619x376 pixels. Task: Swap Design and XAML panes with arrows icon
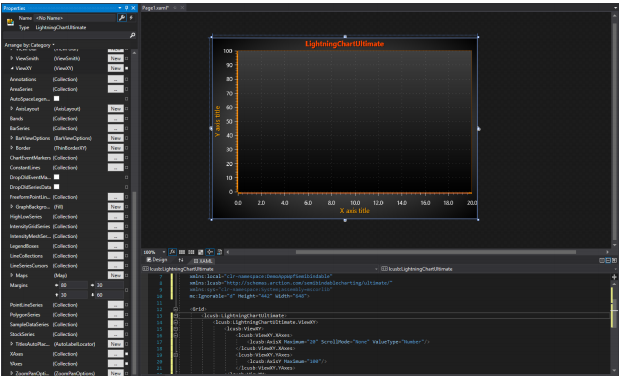click(x=181, y=260)
